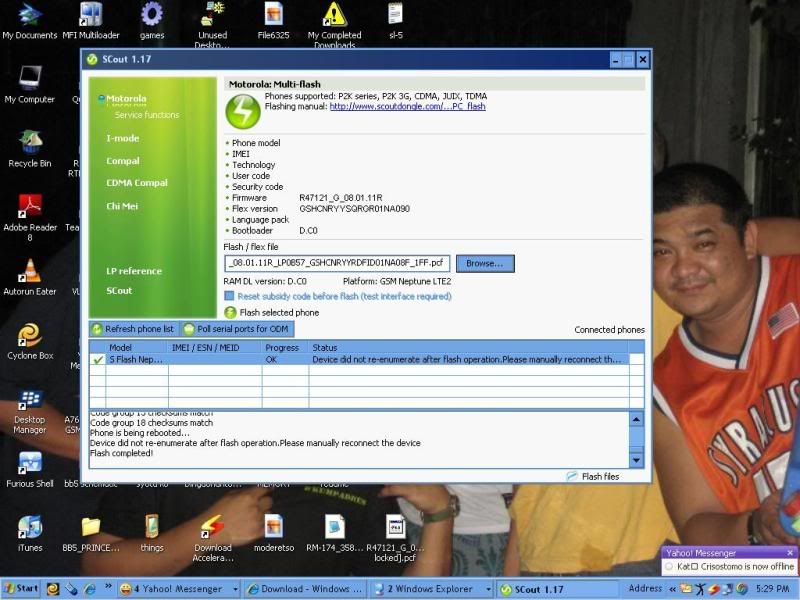Toggle checkmark for S Flash Nep phone row
This screenshot has width=800, height=600.
click(97, 360)
